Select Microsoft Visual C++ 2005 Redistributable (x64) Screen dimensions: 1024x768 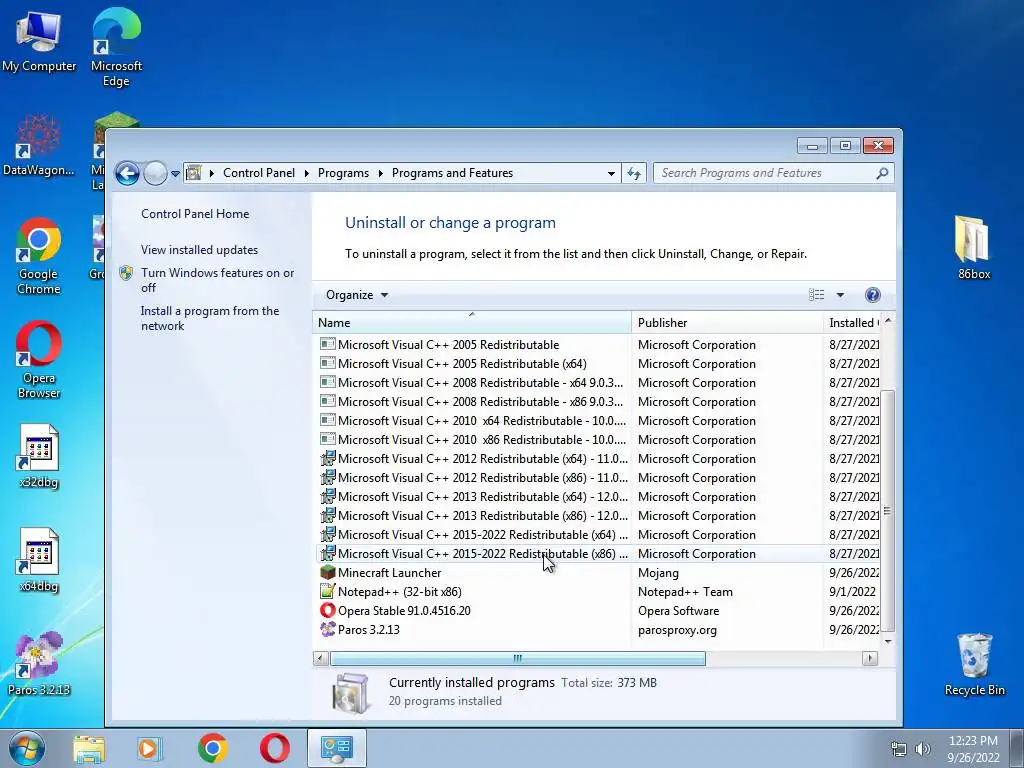pyautogui.click(x=598, y=364)
